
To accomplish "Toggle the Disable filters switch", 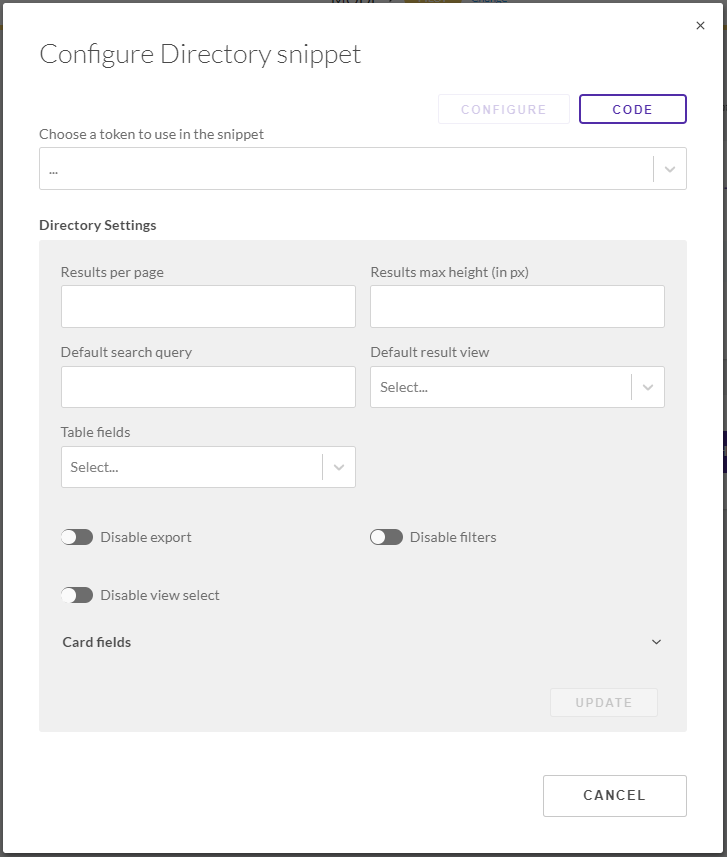I will click(386, 537).
